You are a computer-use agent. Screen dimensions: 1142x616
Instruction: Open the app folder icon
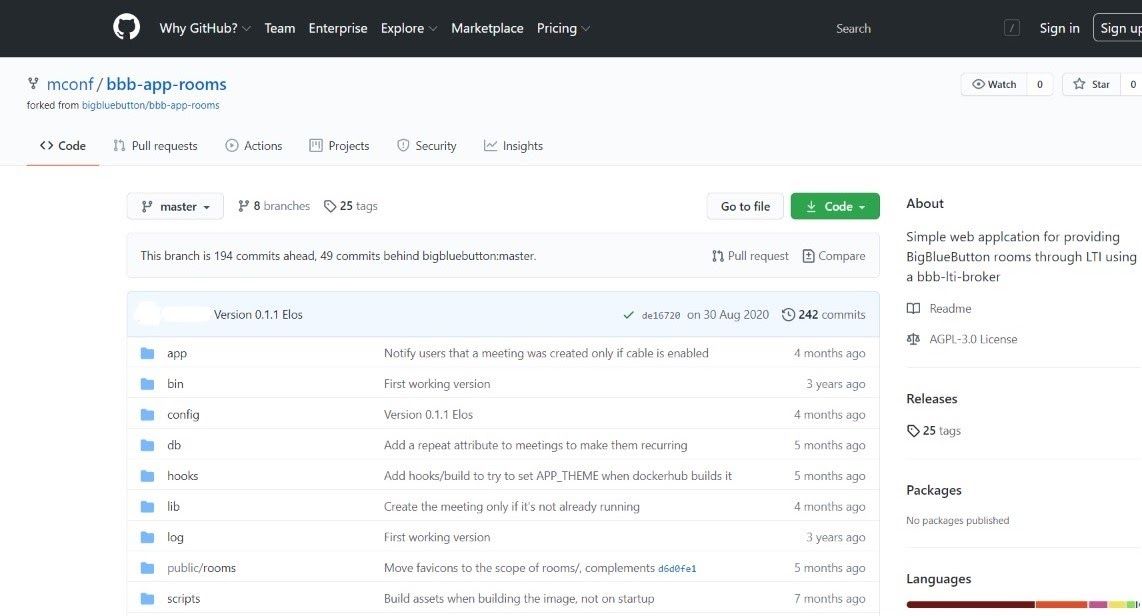pos(147,353)
